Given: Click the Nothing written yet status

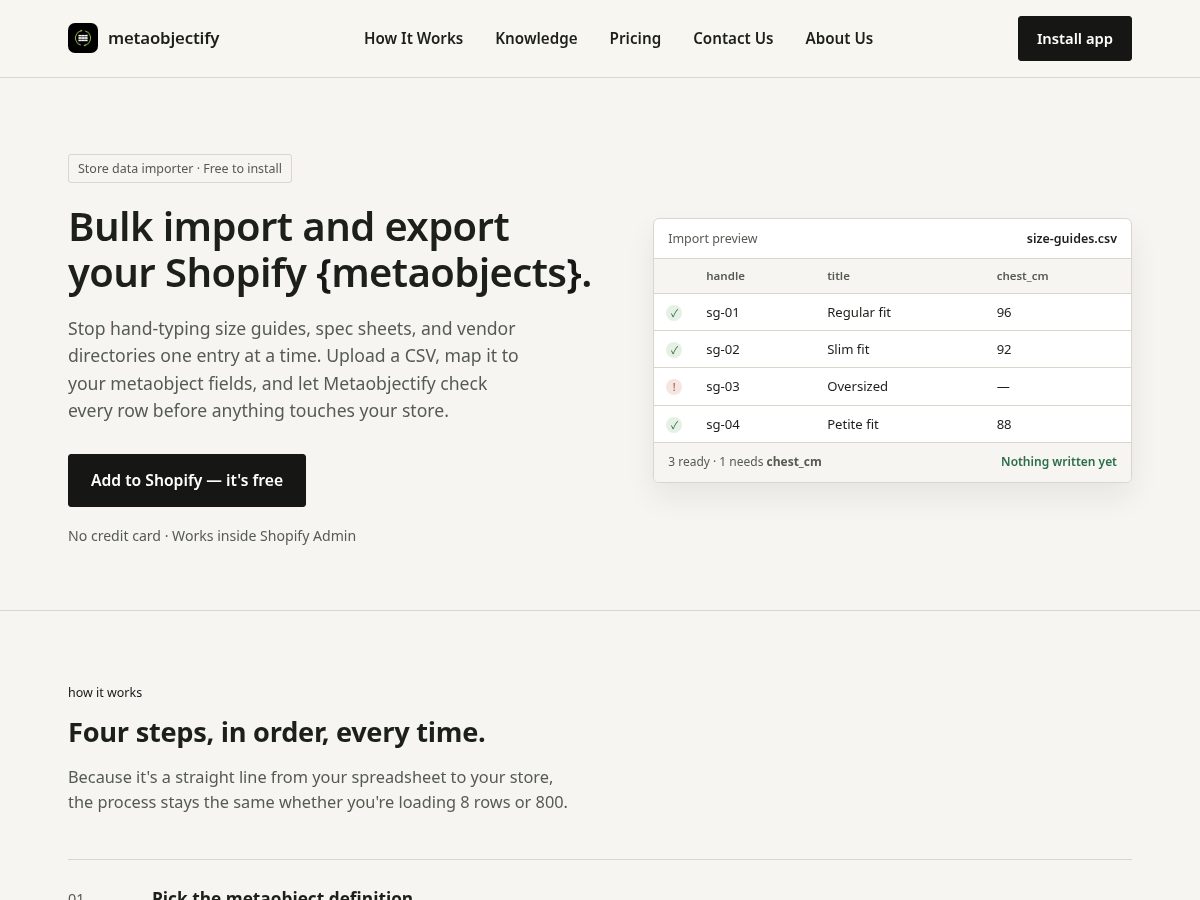Looking at the screenshot, I should [x=1059, y=462].
